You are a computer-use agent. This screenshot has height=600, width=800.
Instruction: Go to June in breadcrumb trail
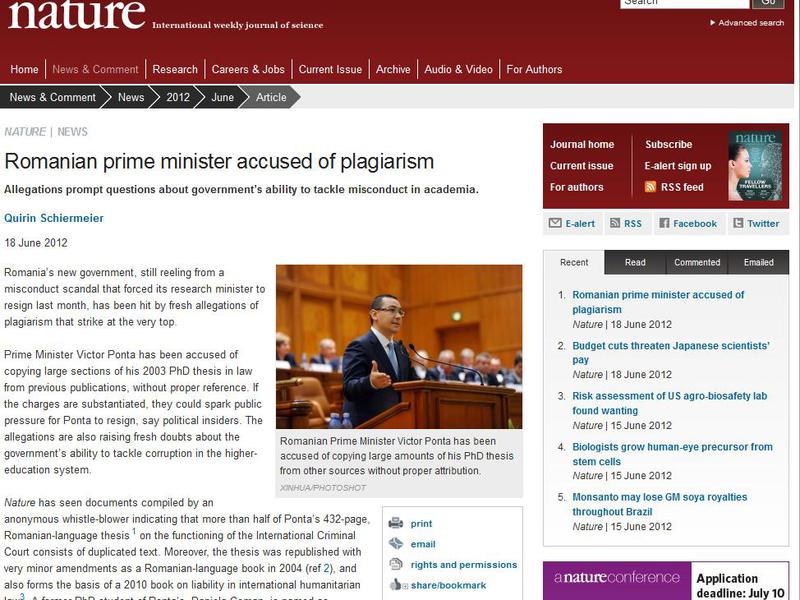[222, 98]
